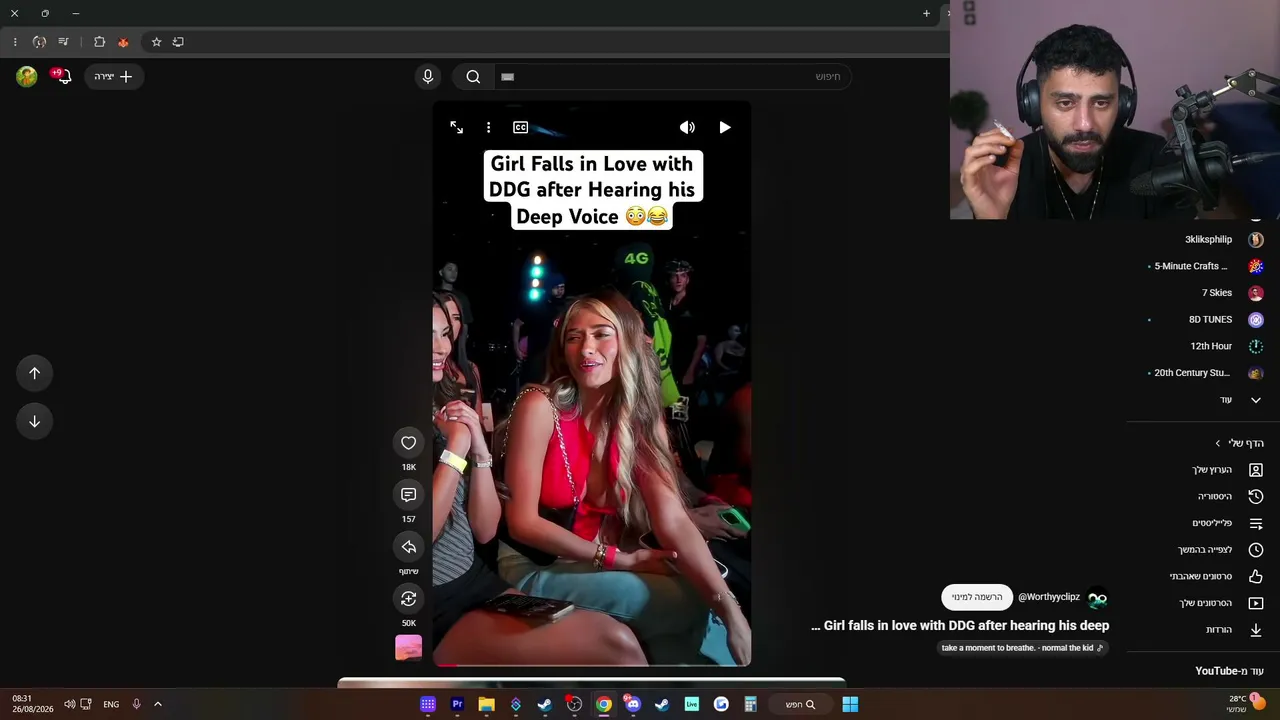Open the short's title description text
The width and height of the screenshot is (1280, 720).
click(x=960, y=626)
